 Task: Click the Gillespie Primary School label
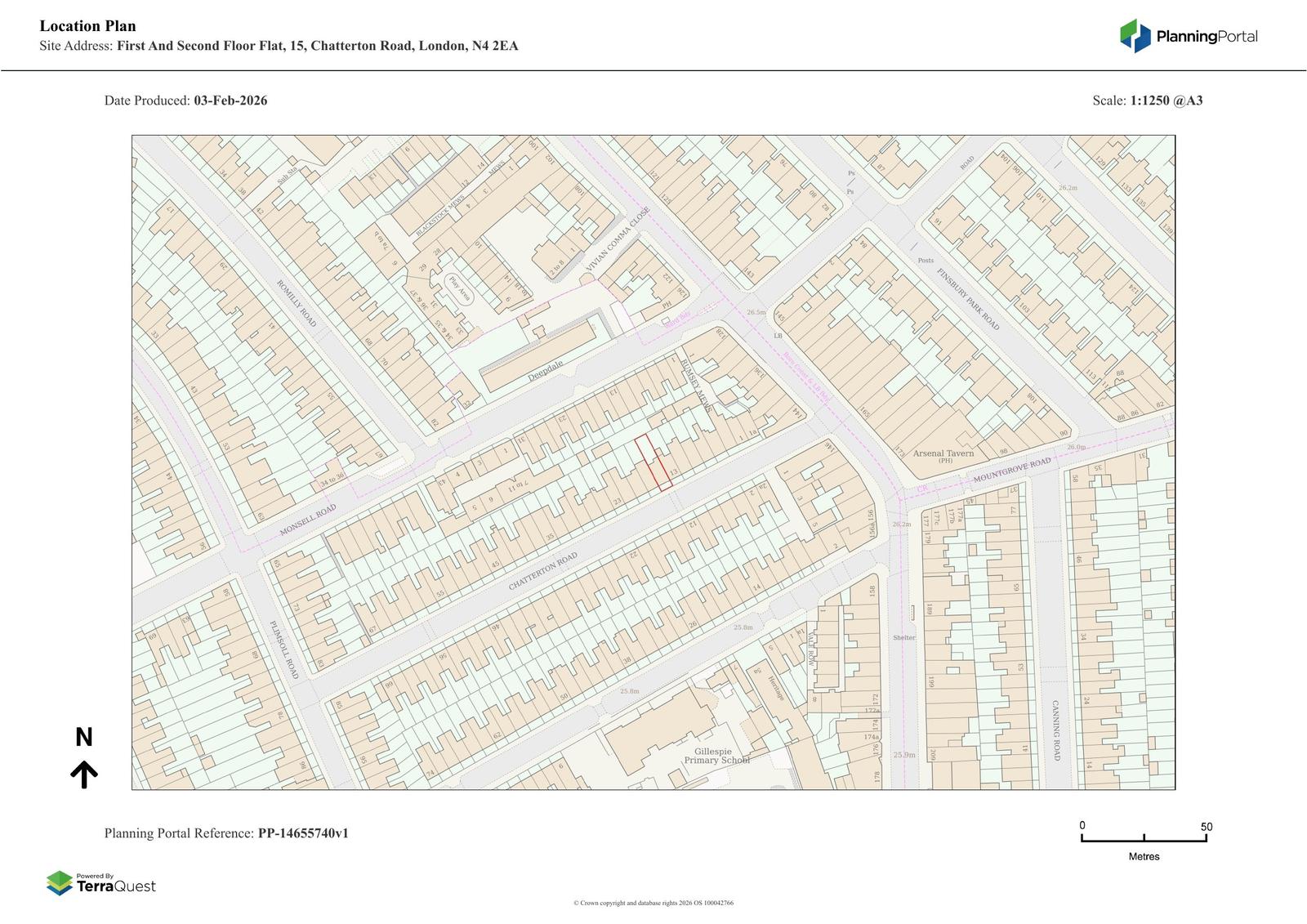tap(712, 755)
